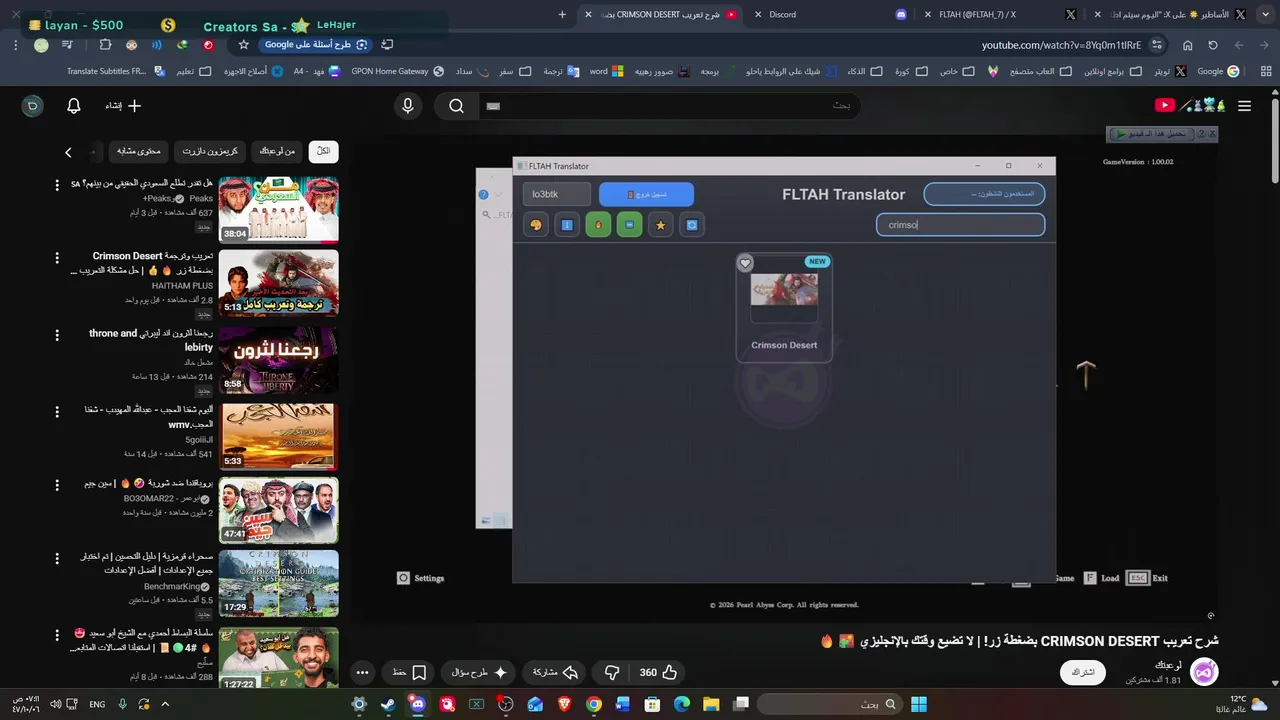Reload the page in browser toolbar
Screen dimensions: 1280x720
tap(1213, 45)
